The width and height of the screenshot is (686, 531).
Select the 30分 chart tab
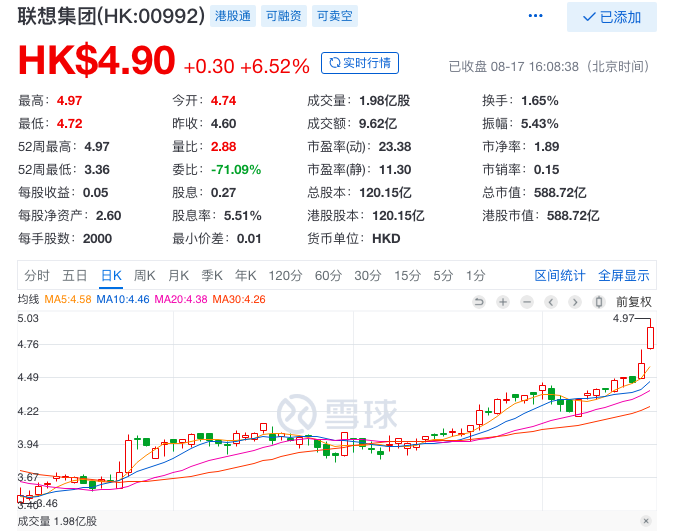[x=368, y=276]
